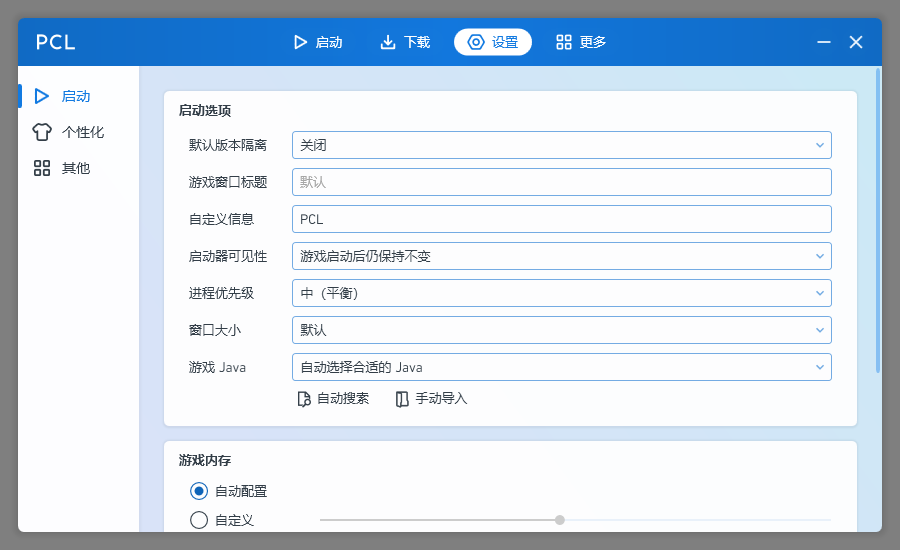Click the PCL logo title
Viewport: 900px width, 550px height.
[55, 42]
